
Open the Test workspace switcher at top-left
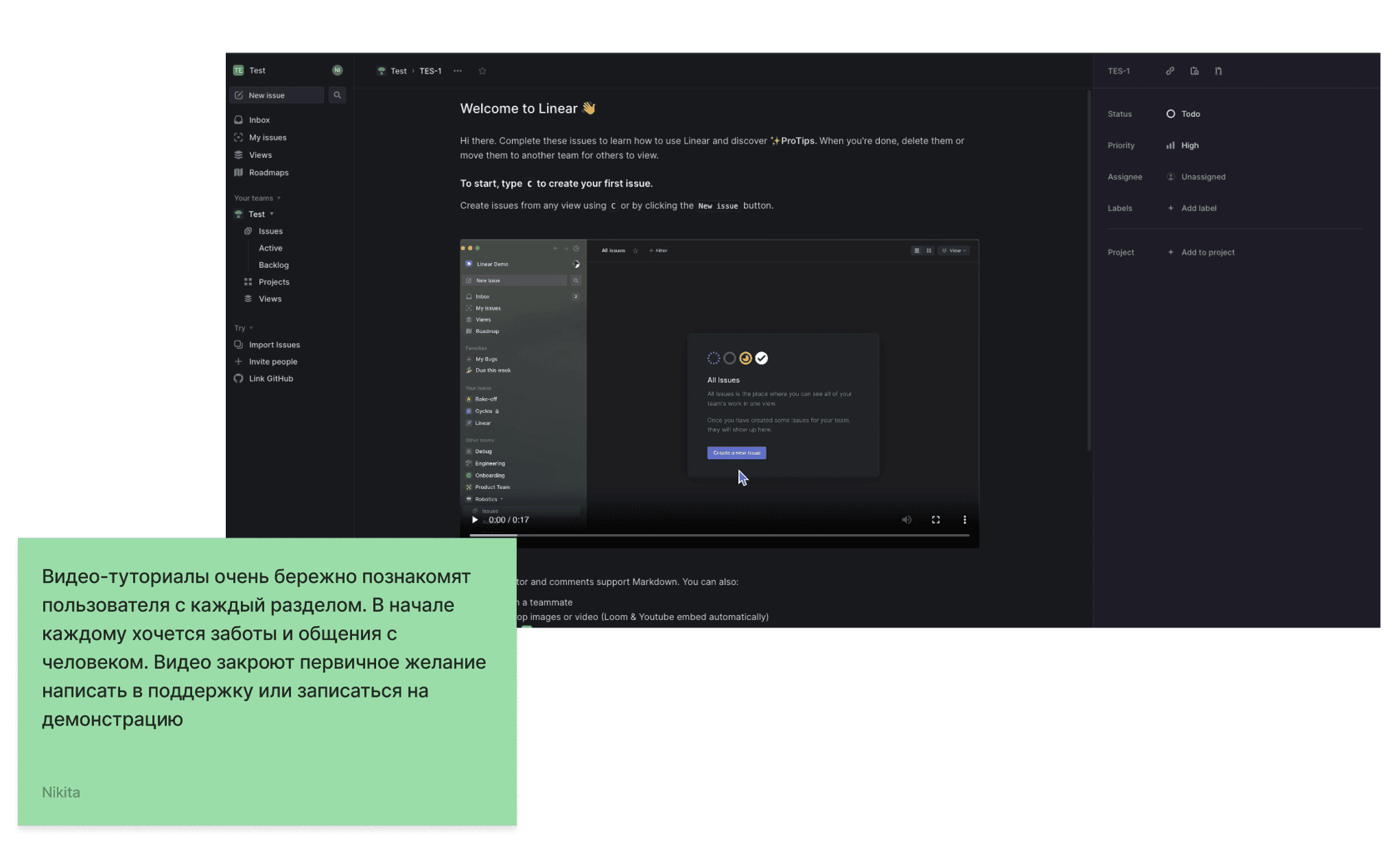(250, 70)
